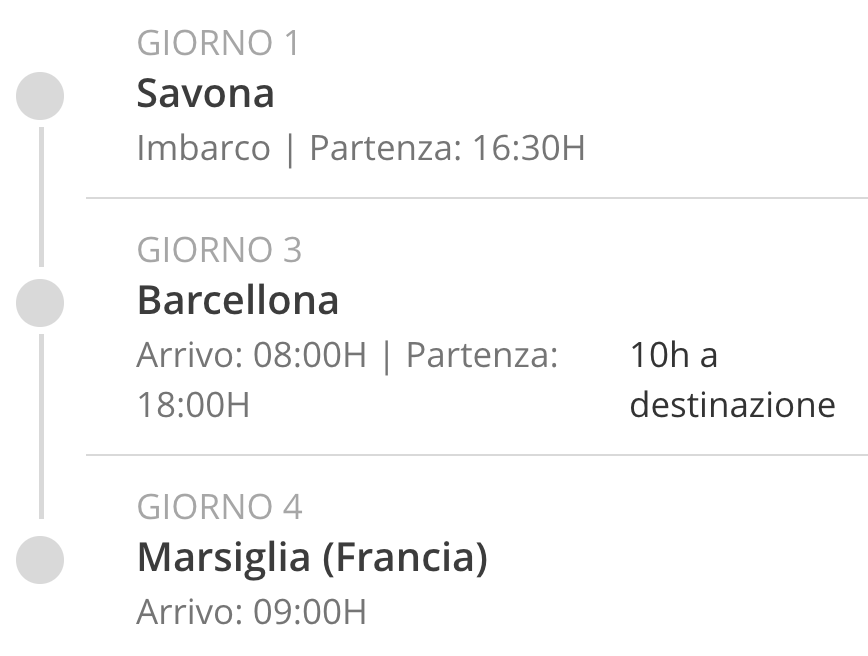Open the Savona port title
Image resolution: width=868 pixels, height=656 pixels.
click(x=205, y=94)
